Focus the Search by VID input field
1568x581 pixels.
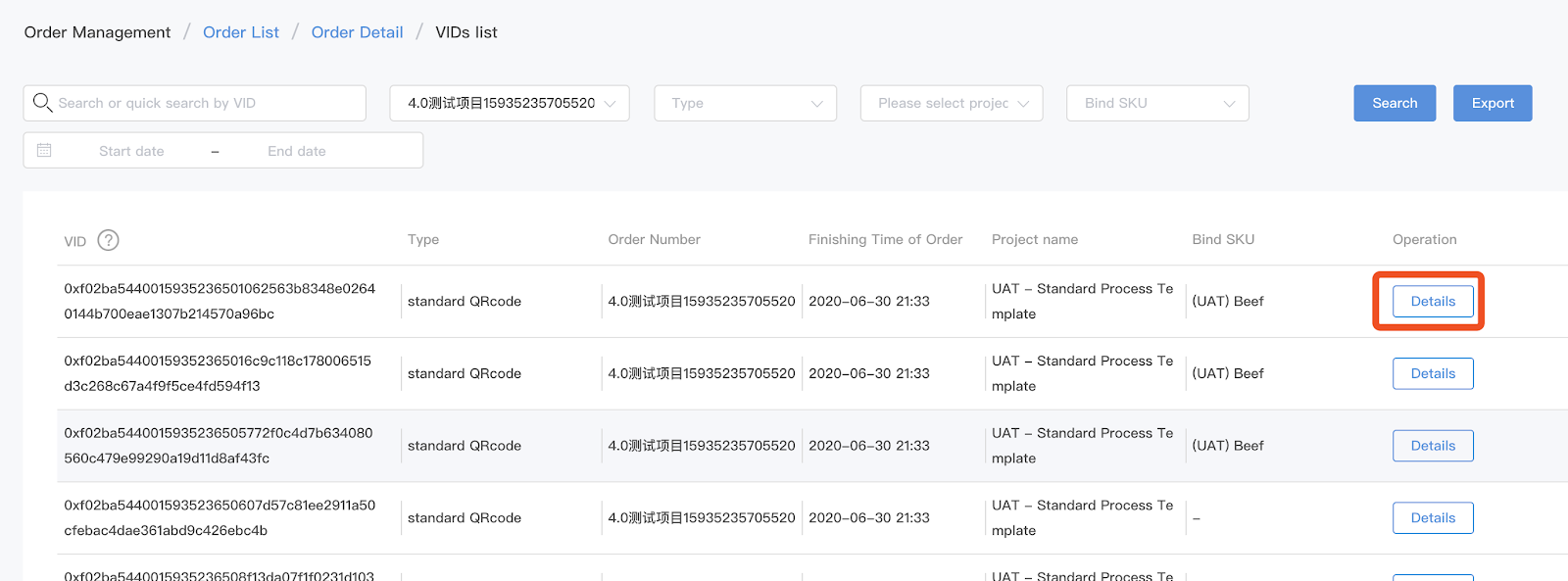(195, 103)
